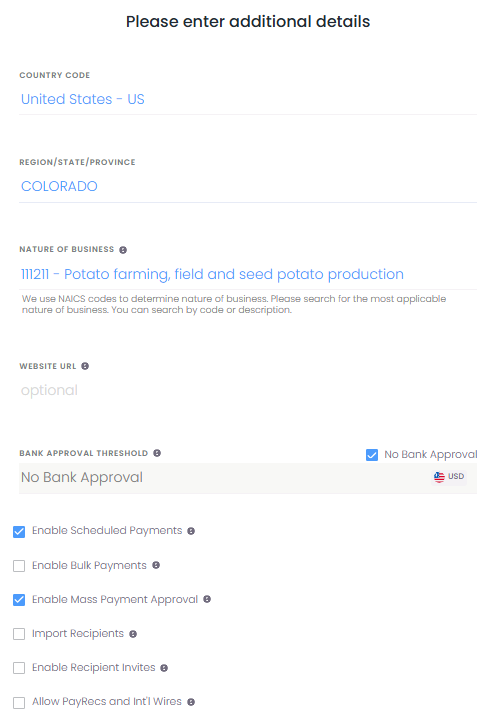
Task: Uncheck Enable Mass Payment Approval
Action: coord(19,600)
